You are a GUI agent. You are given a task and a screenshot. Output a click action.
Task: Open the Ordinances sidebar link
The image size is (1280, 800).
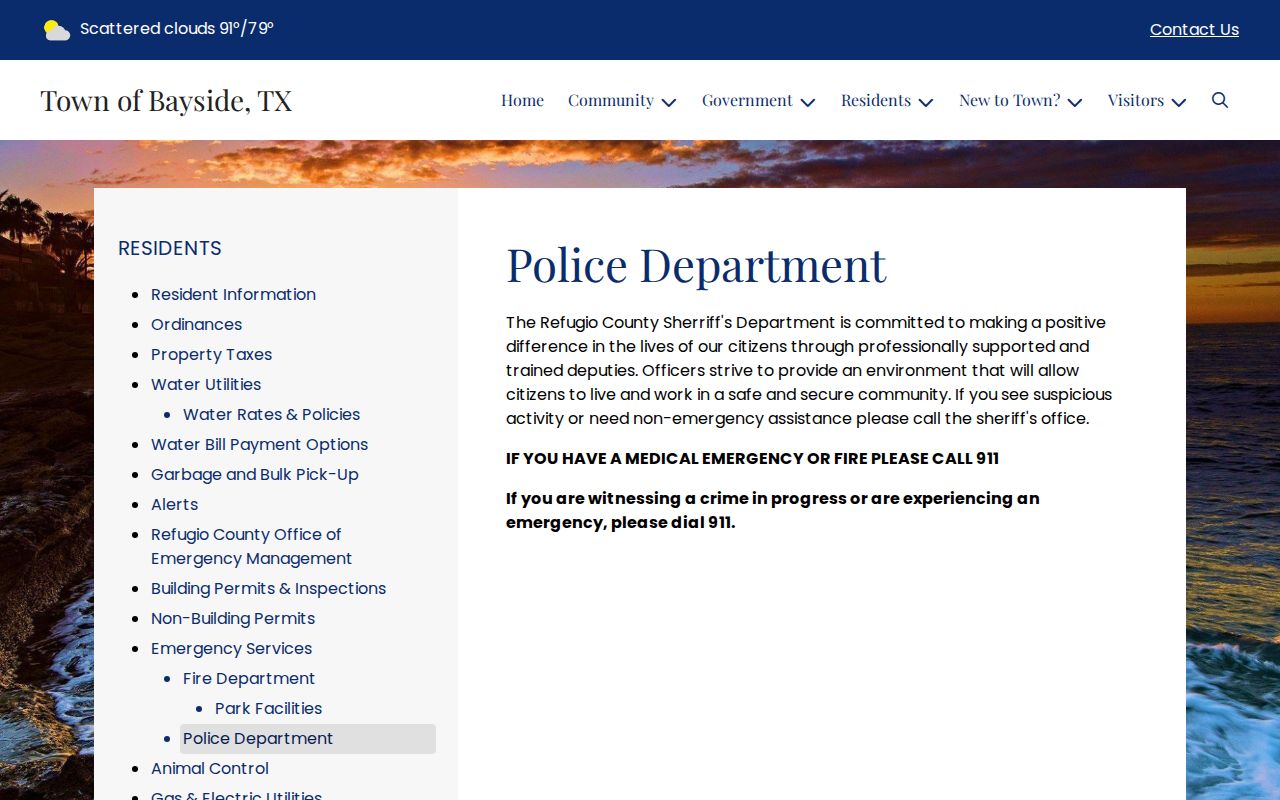(196, 324)
